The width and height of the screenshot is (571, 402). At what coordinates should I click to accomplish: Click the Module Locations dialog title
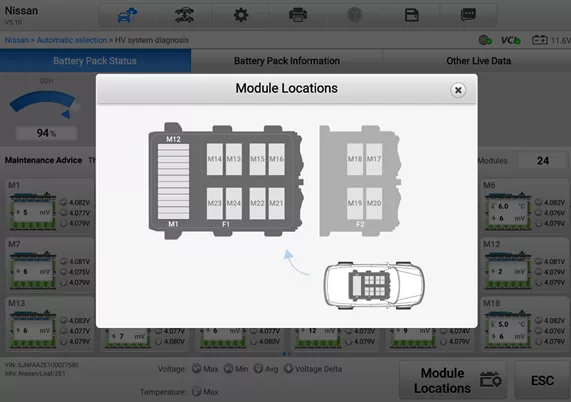tap(287, 88)
